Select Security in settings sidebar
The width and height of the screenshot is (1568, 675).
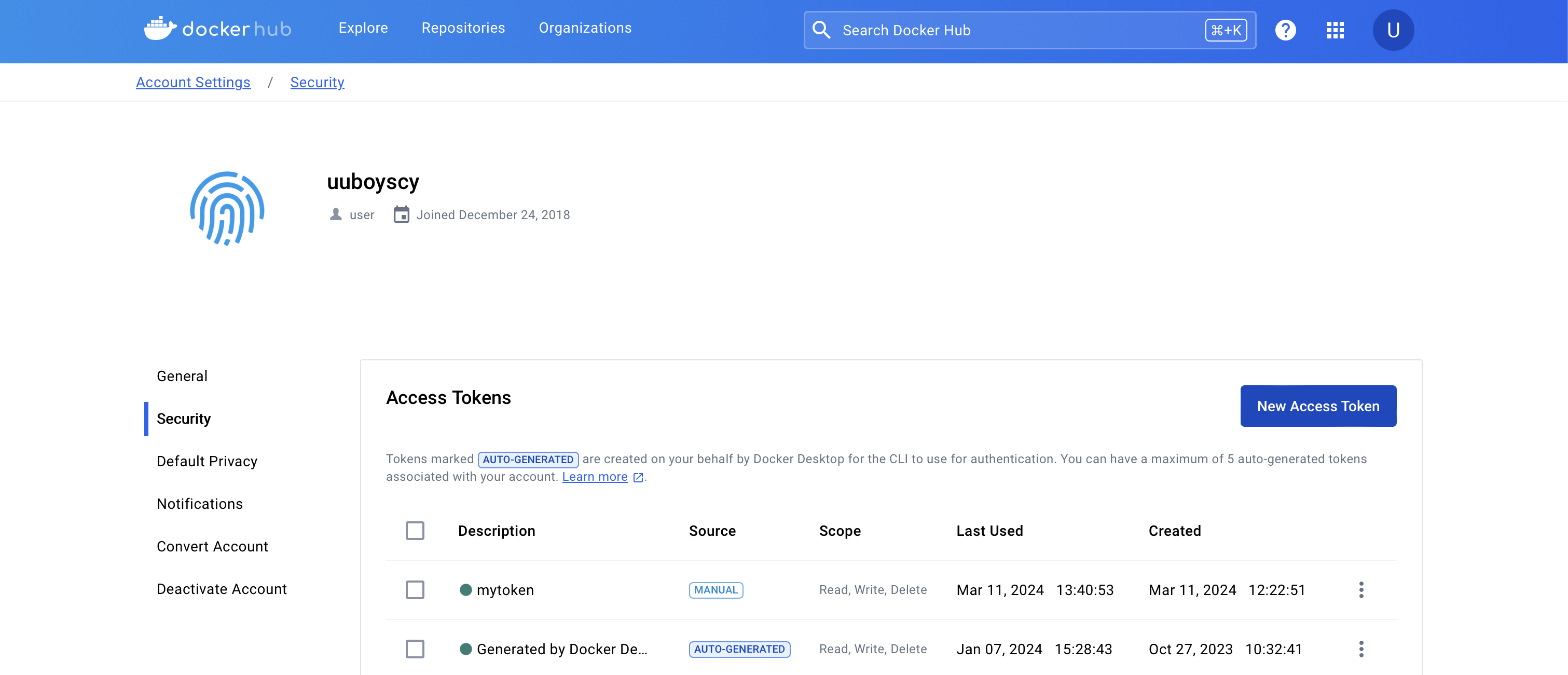click(183, 419)
